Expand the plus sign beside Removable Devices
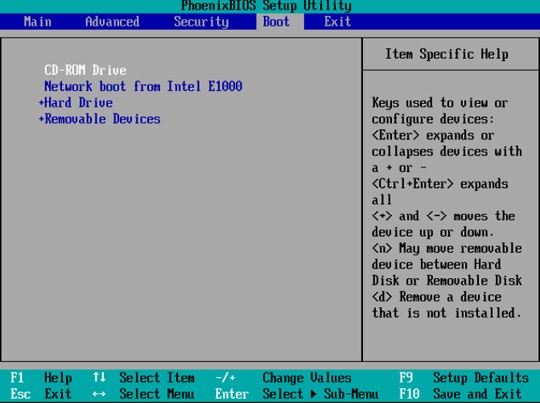The height and width of the screenshot is (403, 540). click(x=41, y=118)
